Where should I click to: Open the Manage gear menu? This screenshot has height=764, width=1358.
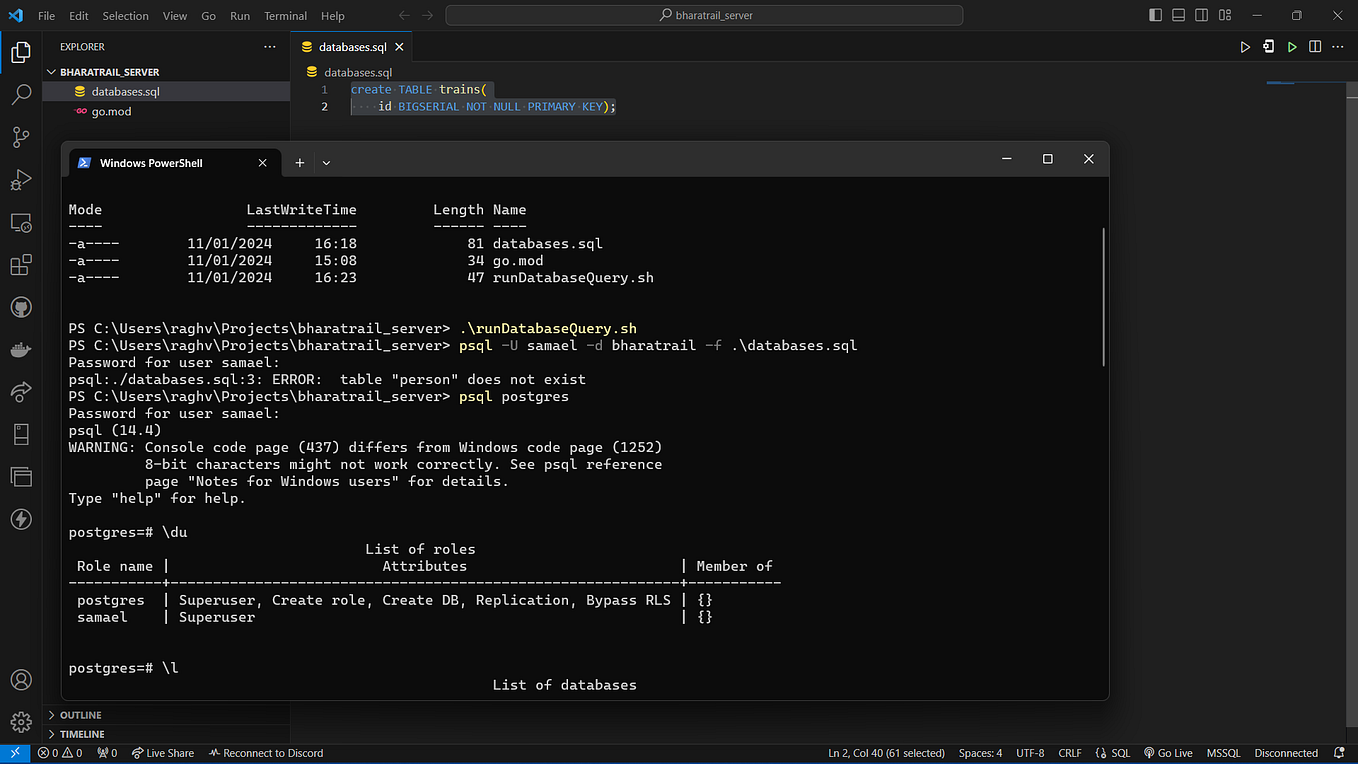click(x=20, y=722)
